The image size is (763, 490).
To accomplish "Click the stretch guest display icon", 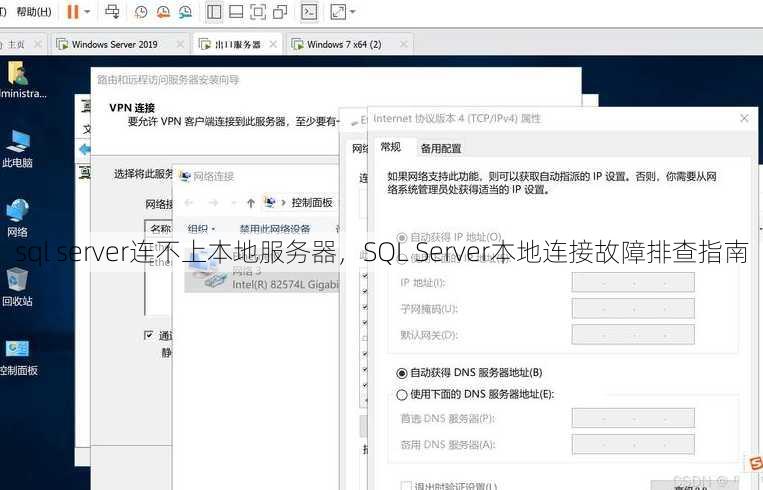I will pos(339,12).
